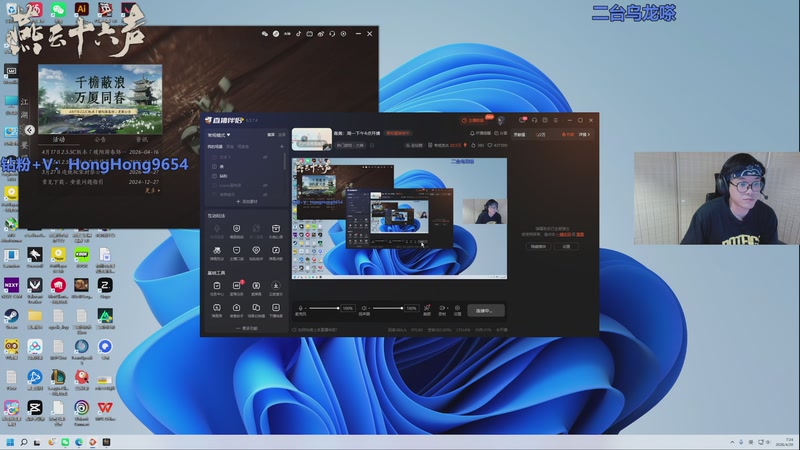Toggle the second source checkbox in list
The height and width of the screenshot is (450, 800).
point(214,166)
